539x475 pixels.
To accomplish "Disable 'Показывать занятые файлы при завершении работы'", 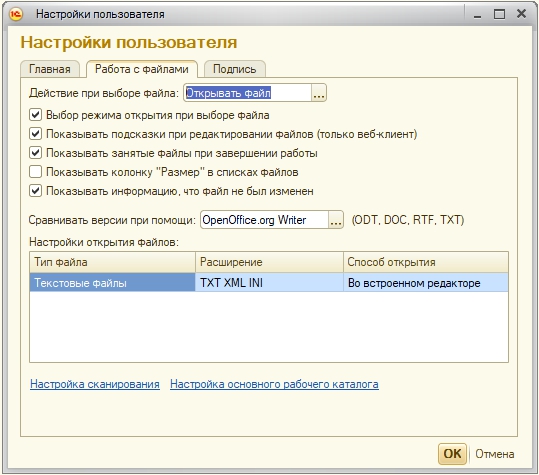I will point(35,153).
